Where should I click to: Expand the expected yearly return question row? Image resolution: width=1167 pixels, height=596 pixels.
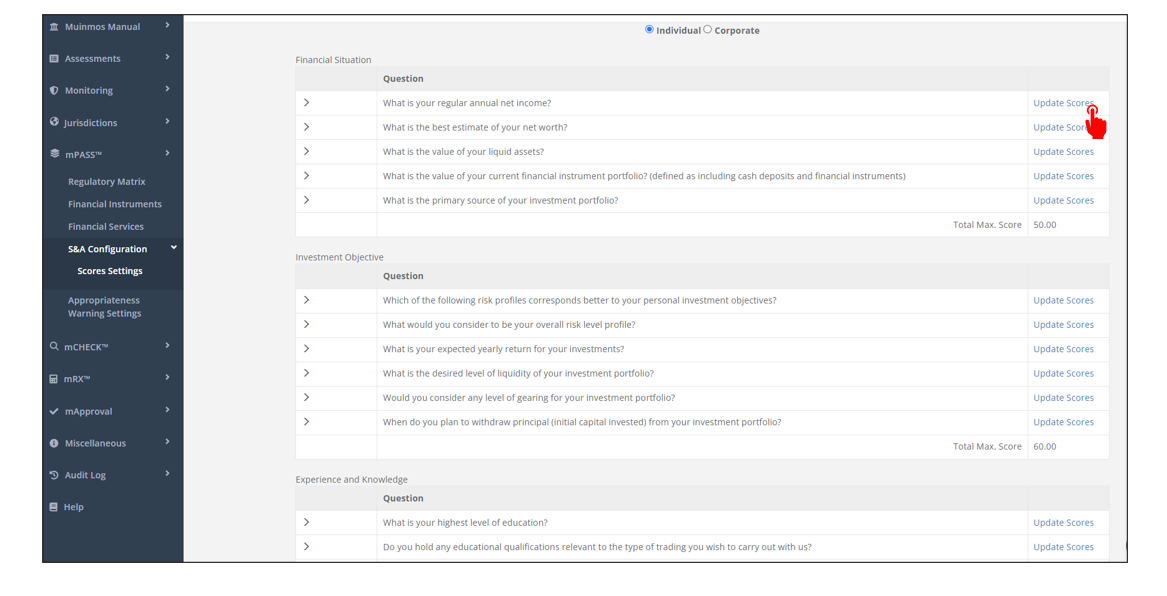(307, 349)
